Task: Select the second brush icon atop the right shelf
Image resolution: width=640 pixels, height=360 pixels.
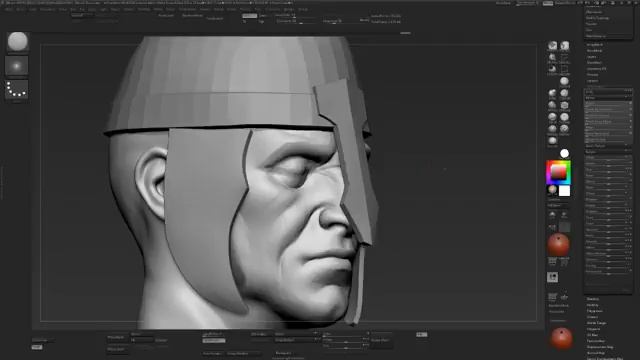Action: coord(564,45)
